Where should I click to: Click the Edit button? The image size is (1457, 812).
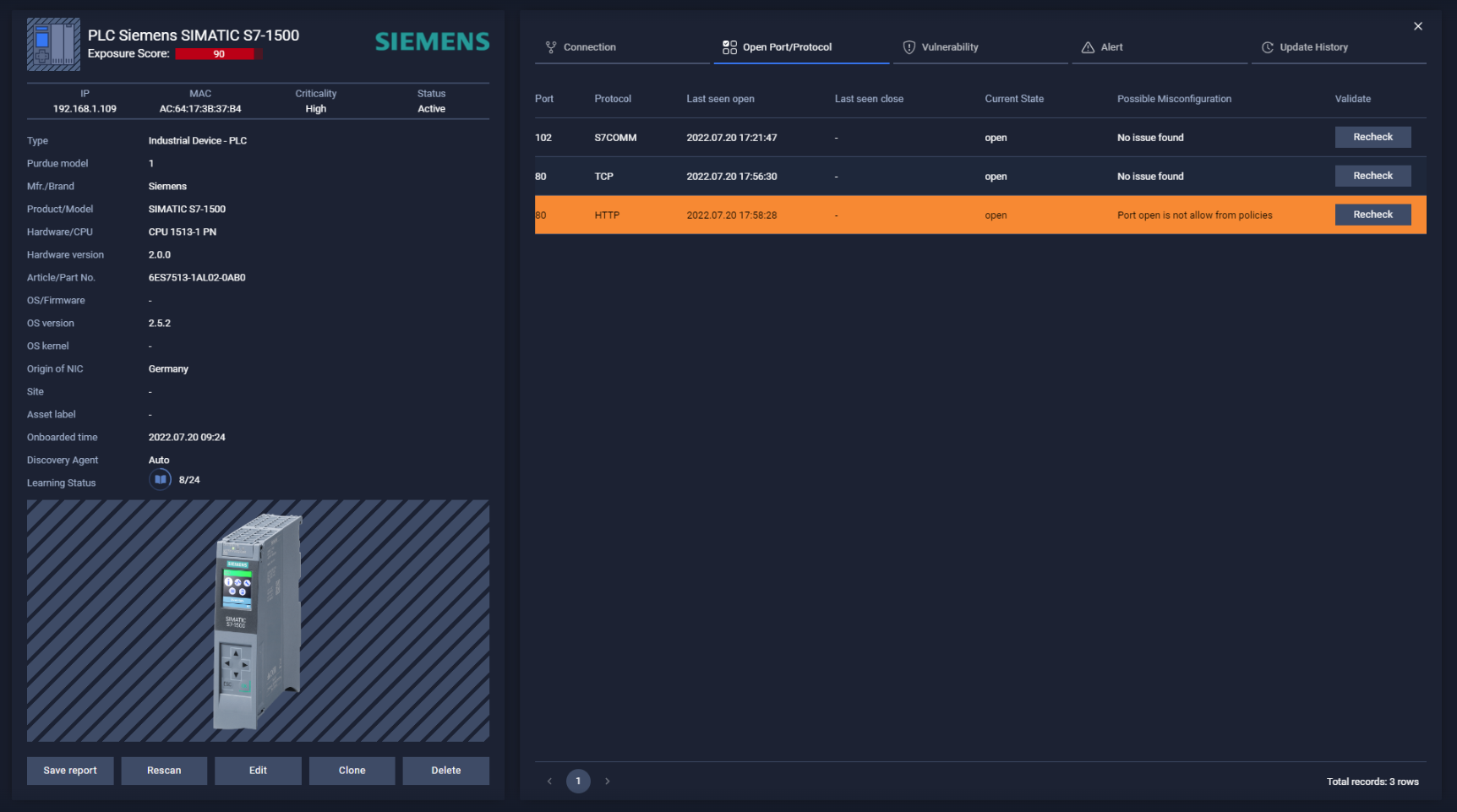click(258, 771)
